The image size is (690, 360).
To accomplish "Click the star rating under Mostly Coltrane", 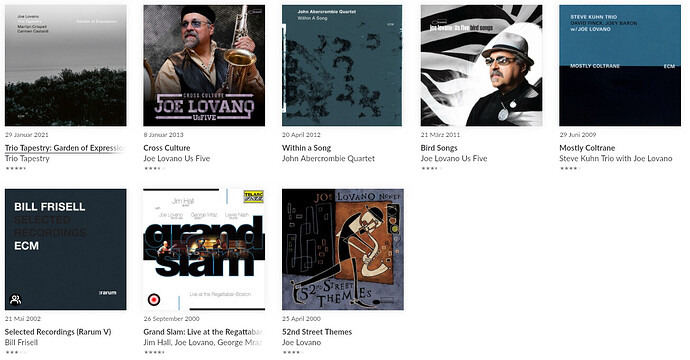I will coord(570,168).
